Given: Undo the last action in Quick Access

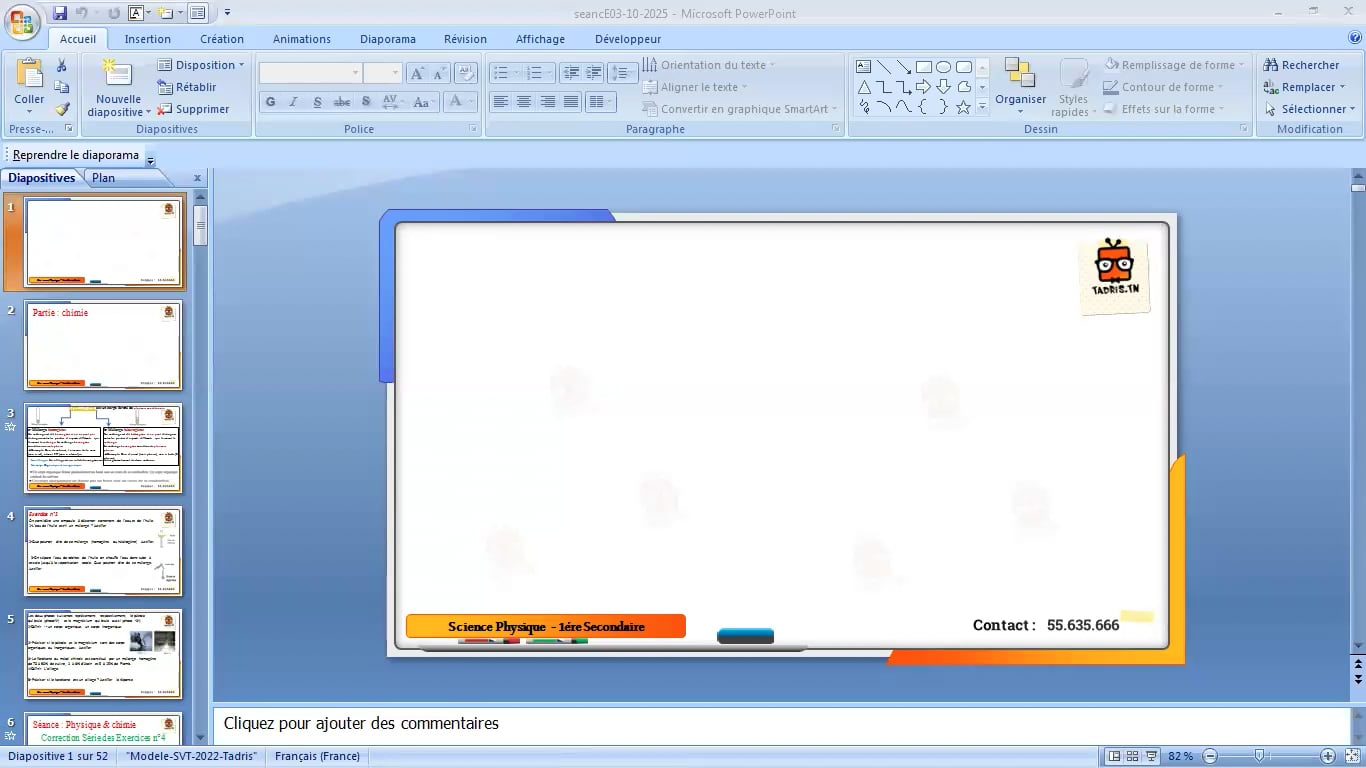Looking at the screenshot, I should click(82, 13).
